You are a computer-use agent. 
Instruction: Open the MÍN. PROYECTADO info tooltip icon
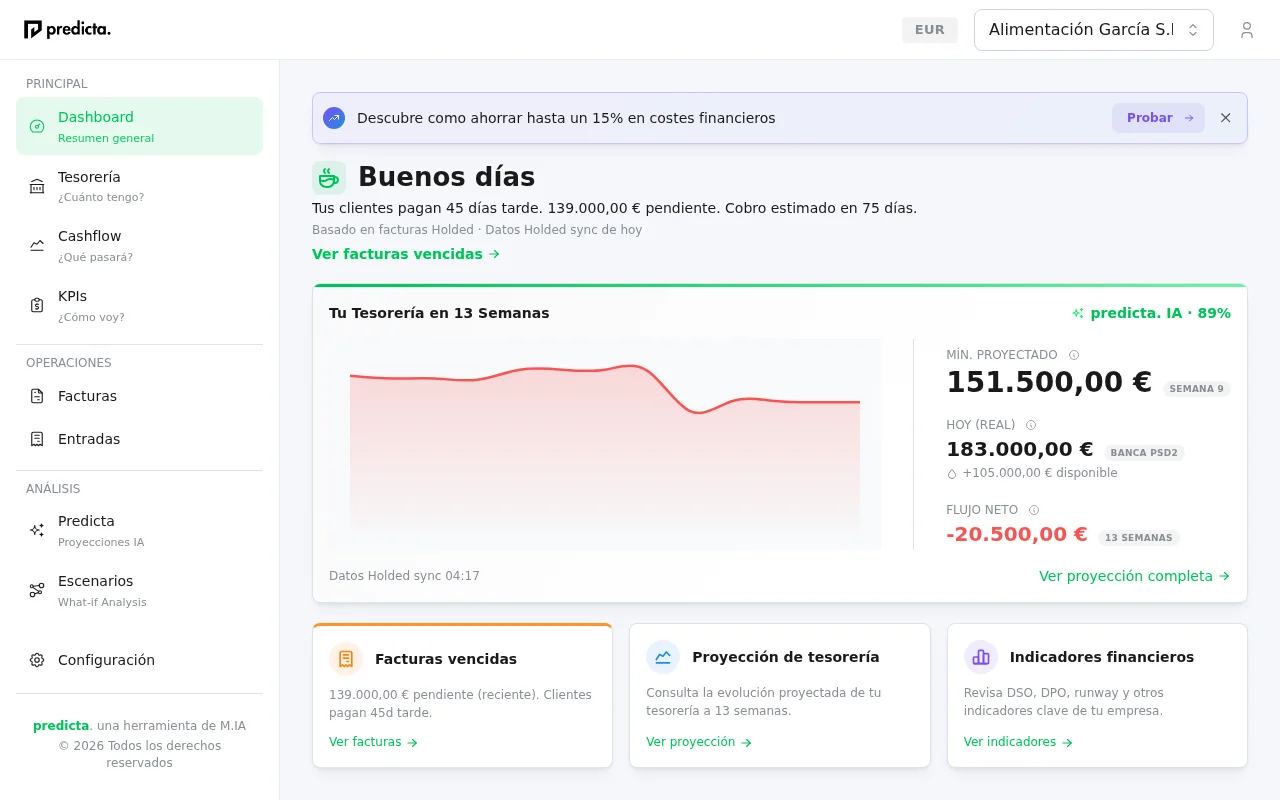pyautogui.click(x=1074, y=354)
